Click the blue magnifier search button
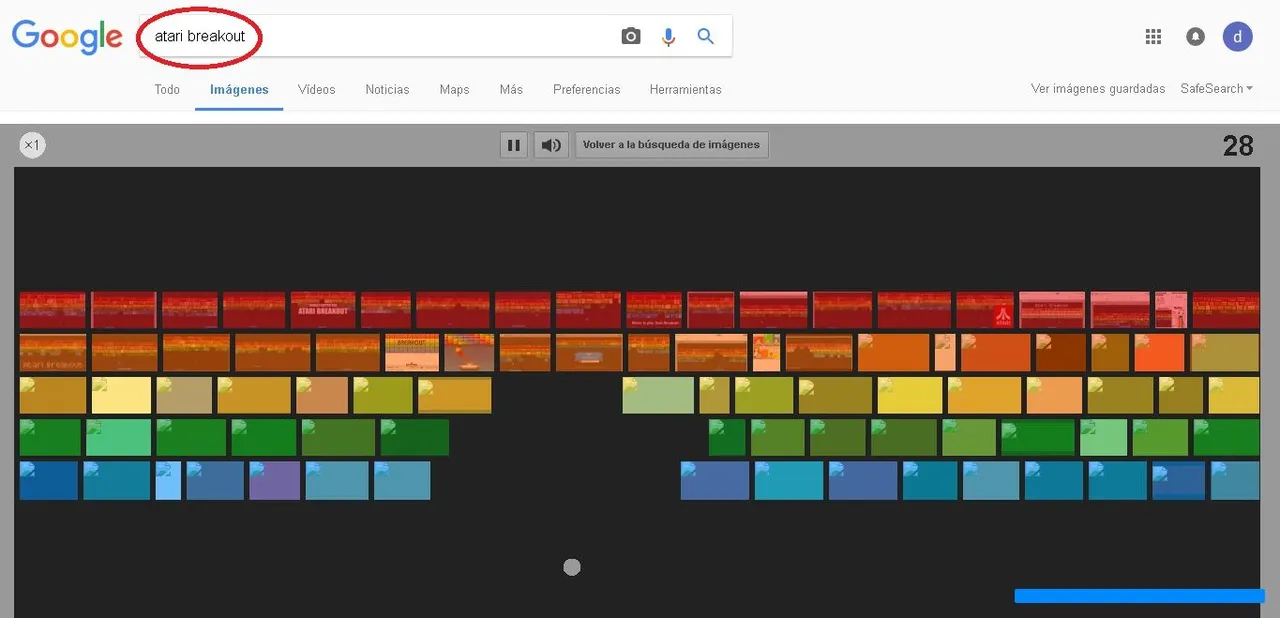The height and width of the screenshot is (618, 1280). (x=706, y=37)
